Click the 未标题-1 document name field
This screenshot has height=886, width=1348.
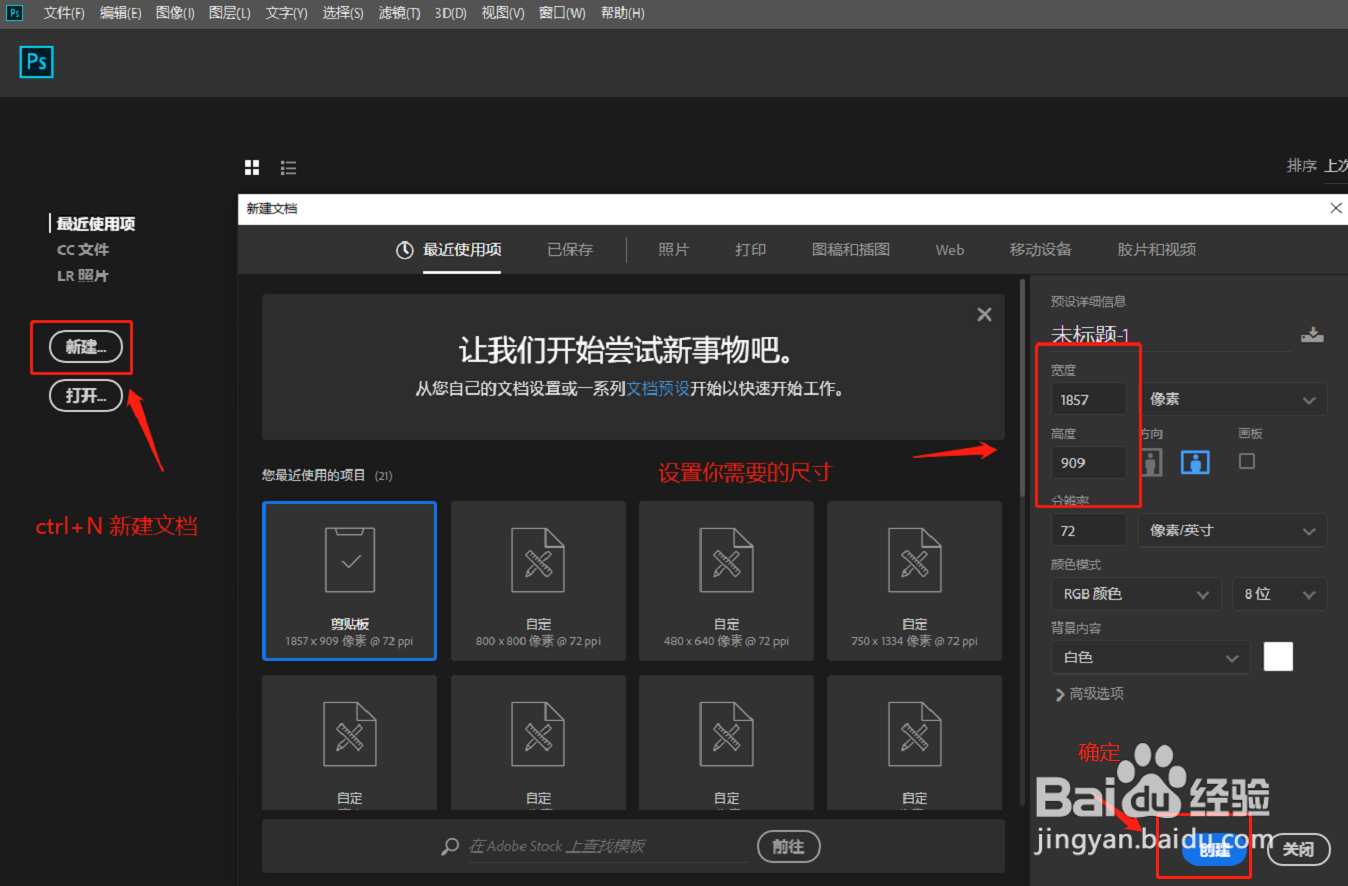click(x=1170, y=335)
